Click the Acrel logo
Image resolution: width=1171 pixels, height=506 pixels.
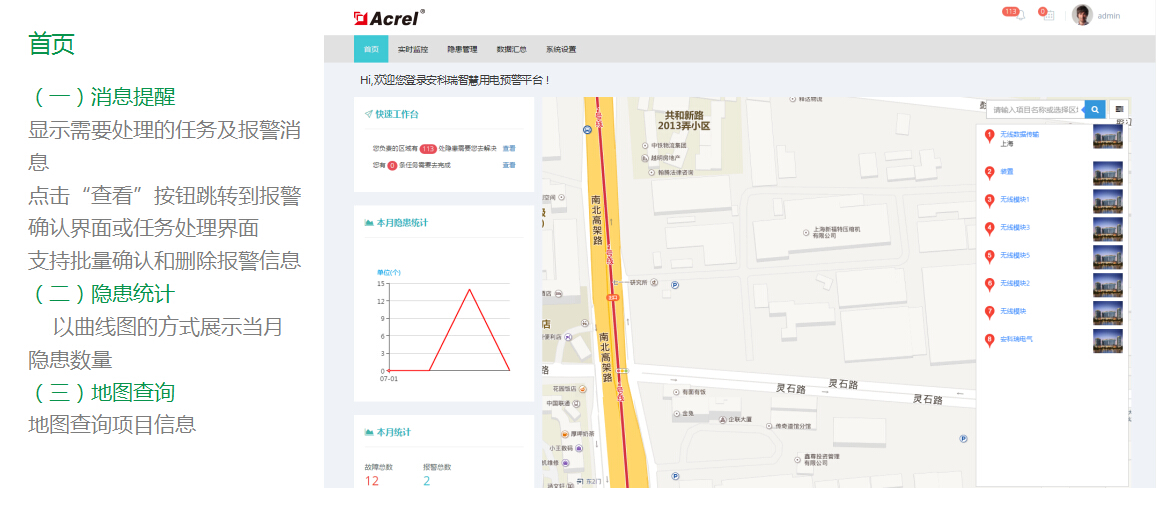point(389,17)
